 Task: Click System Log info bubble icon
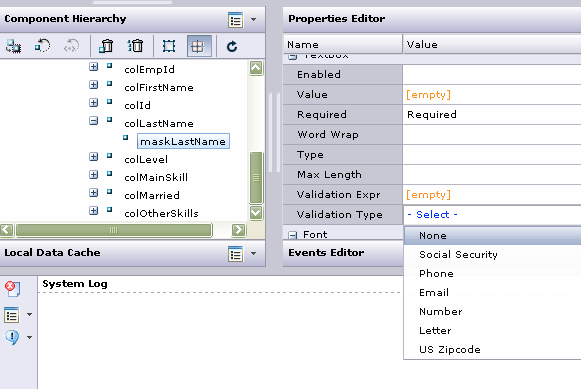pos(12,338)
